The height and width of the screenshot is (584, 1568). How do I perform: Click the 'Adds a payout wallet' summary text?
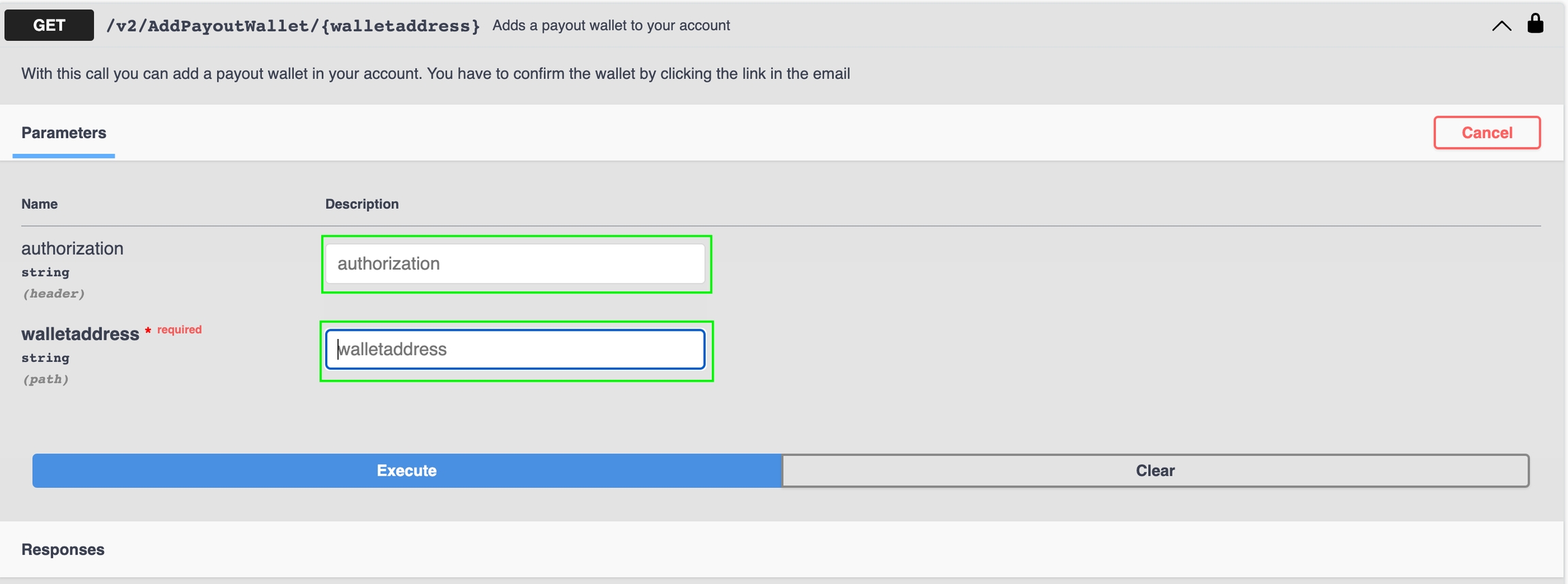tap(610, 25)
